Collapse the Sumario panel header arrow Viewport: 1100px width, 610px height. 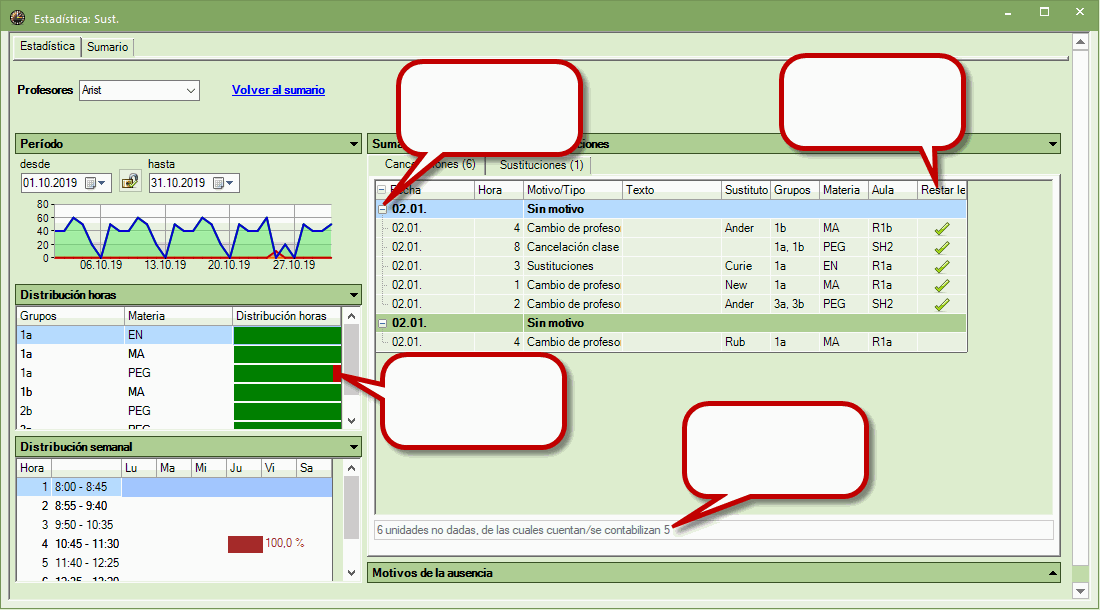pyautogui.click(x=1052, y=144)
